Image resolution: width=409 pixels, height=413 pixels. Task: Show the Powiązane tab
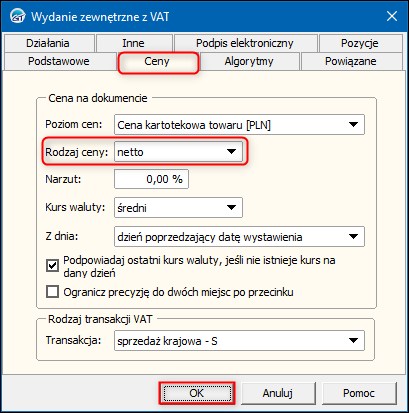pos(351,61)
